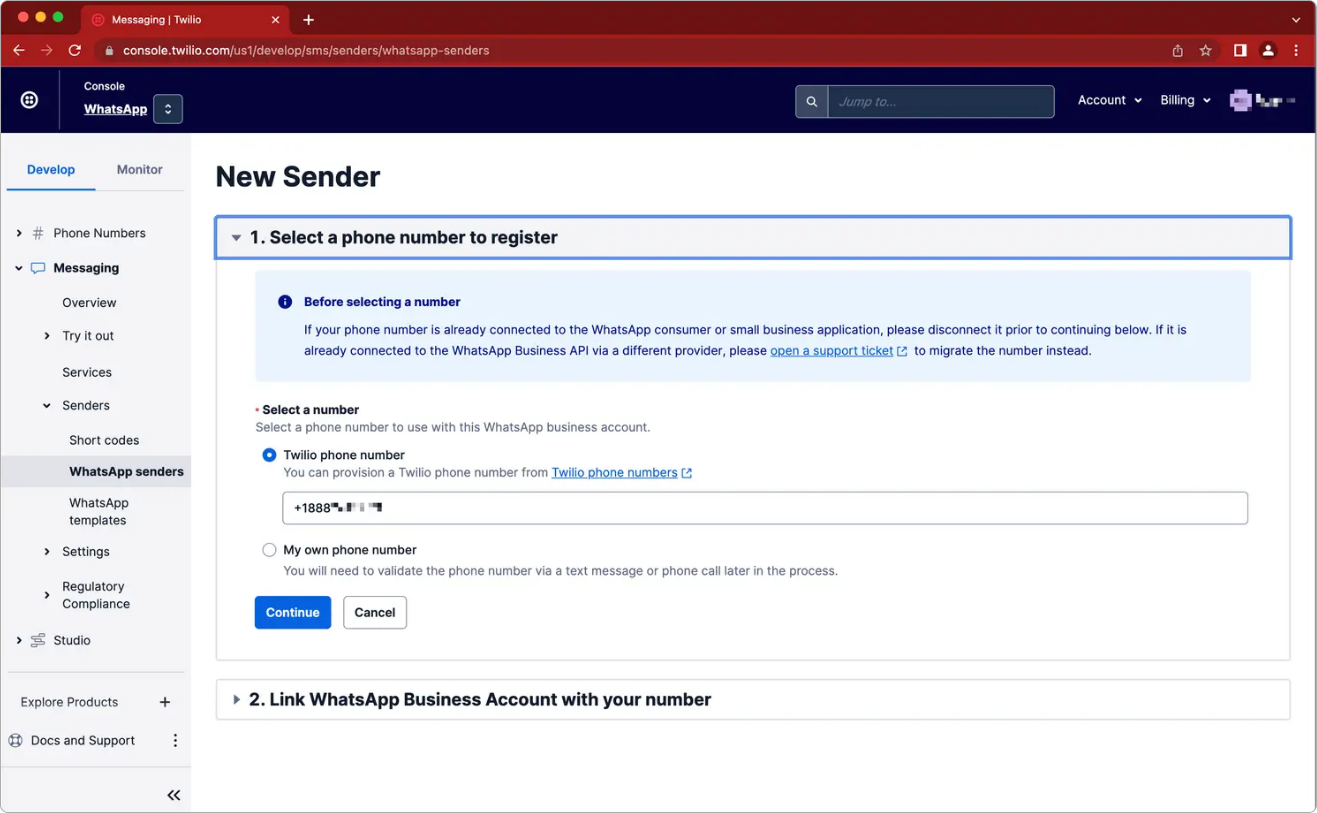Screen dimensions: 1317x813
Task: Click the browser forward arrow
Action: [x=47, y=50]
